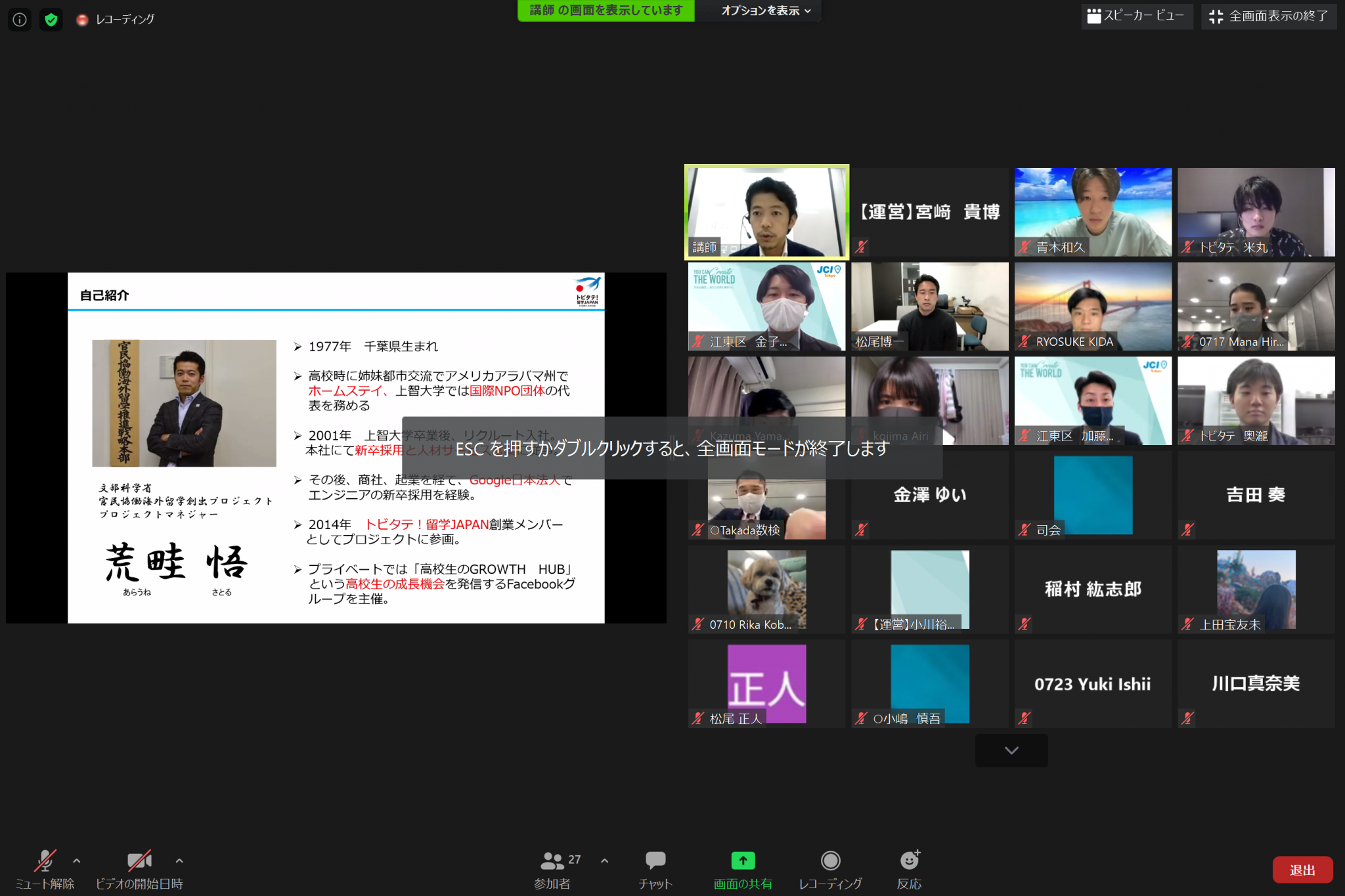Open the chat panel

(655, 861)
